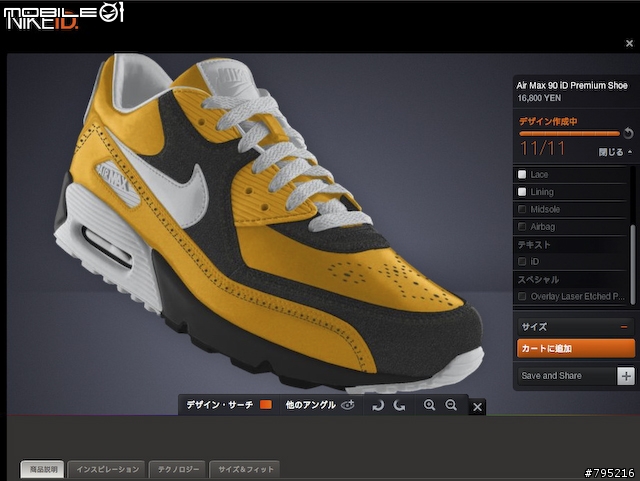This screenshot has height=481, width=640.
Task: Collapse the サイズ size section
Action: (624, 327)
